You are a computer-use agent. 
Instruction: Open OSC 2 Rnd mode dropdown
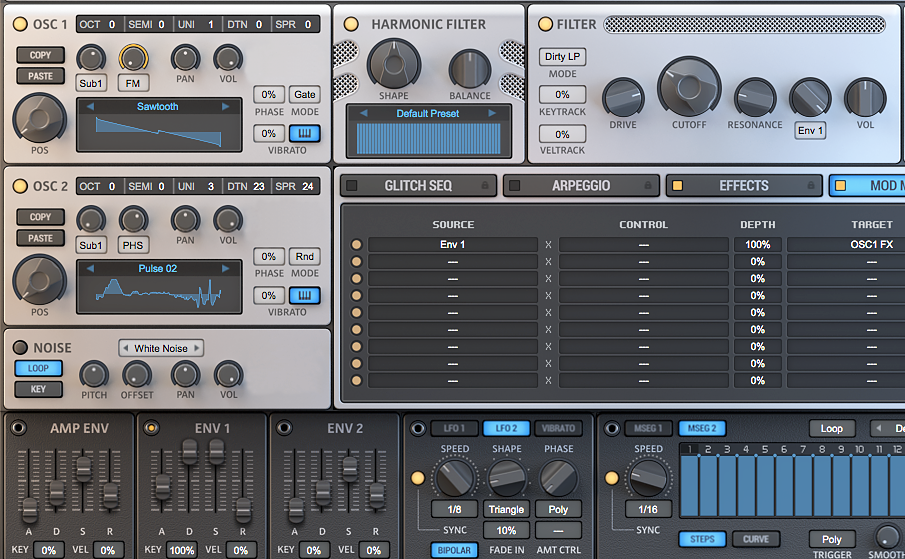point(305,256)
